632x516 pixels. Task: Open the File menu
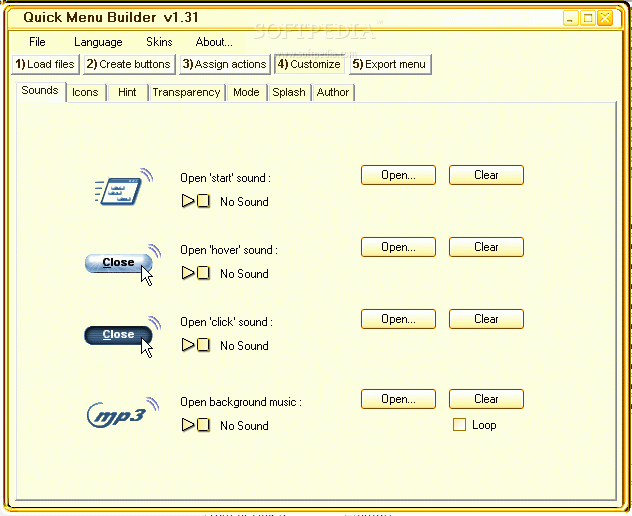pos(37,42)
